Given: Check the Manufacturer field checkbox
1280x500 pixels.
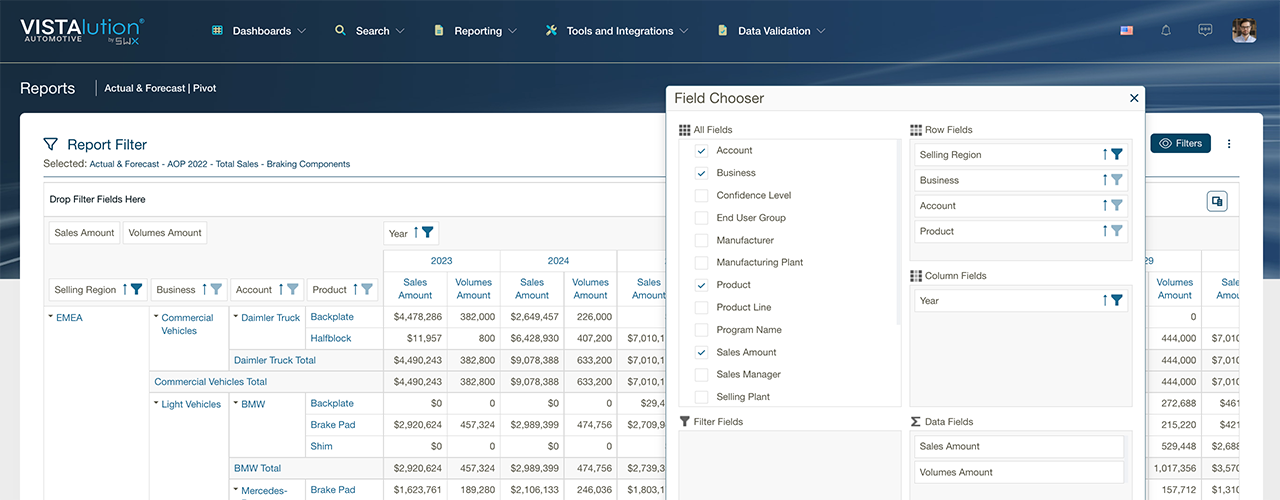Looking at the screenshot, I should (701, 240).
